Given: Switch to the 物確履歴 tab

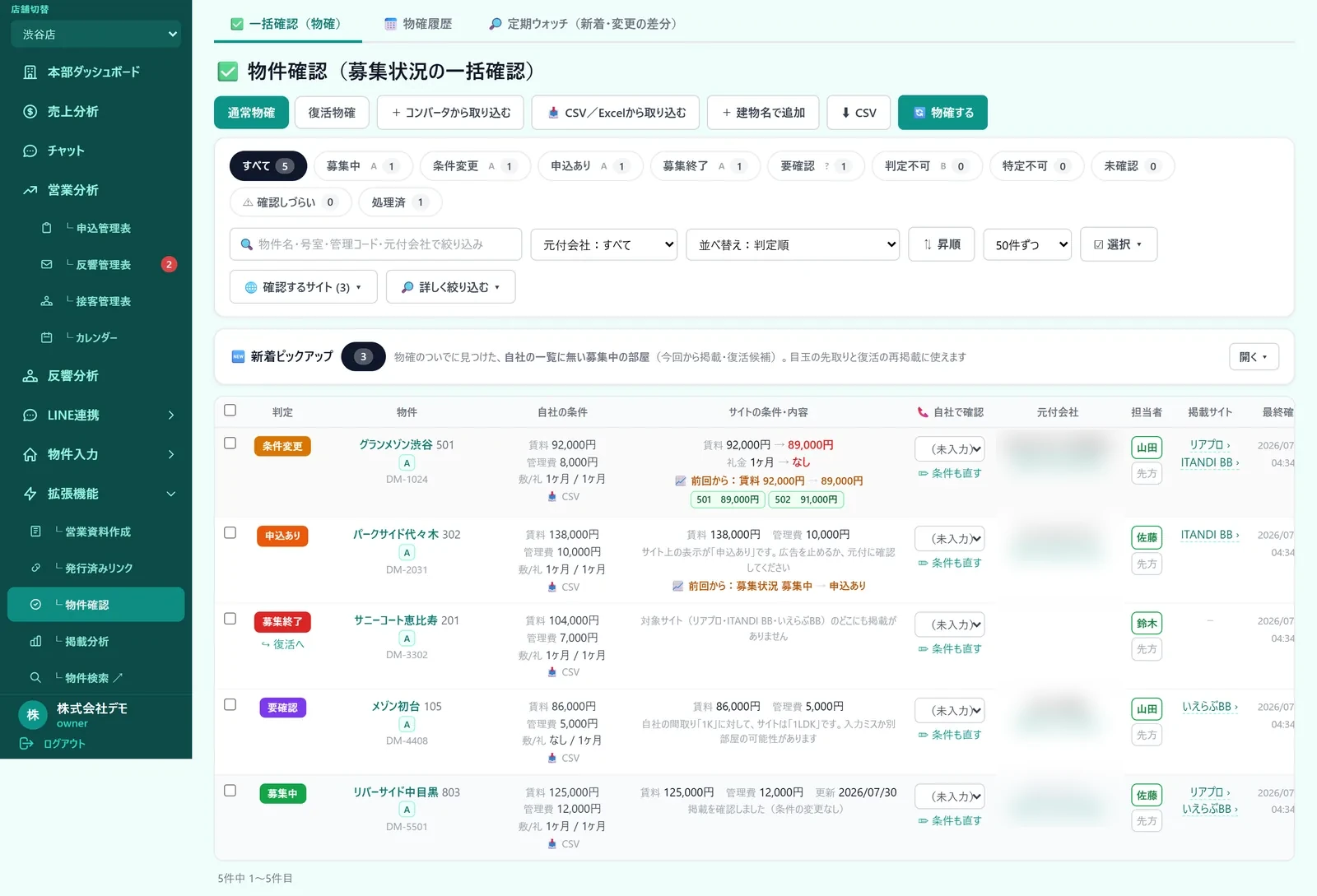Looking at the screenshot, I should pos(418,24).
